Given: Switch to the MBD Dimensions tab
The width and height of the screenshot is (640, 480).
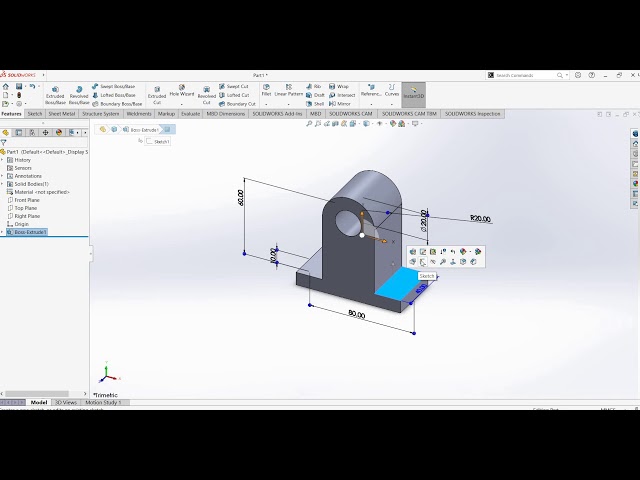Looking at the screenshot, I should 226,114.
